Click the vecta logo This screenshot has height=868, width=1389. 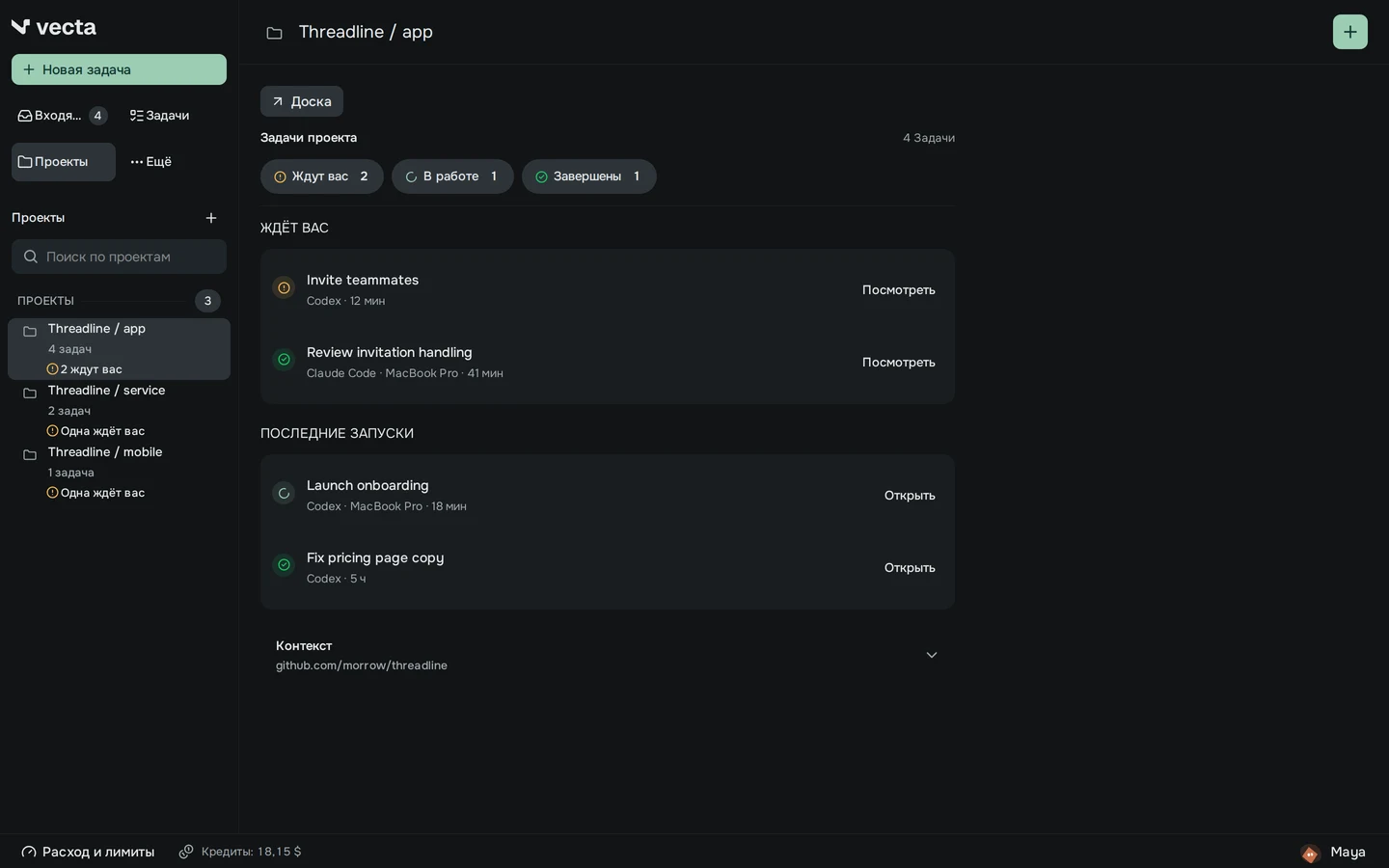[x=54, y=27]
